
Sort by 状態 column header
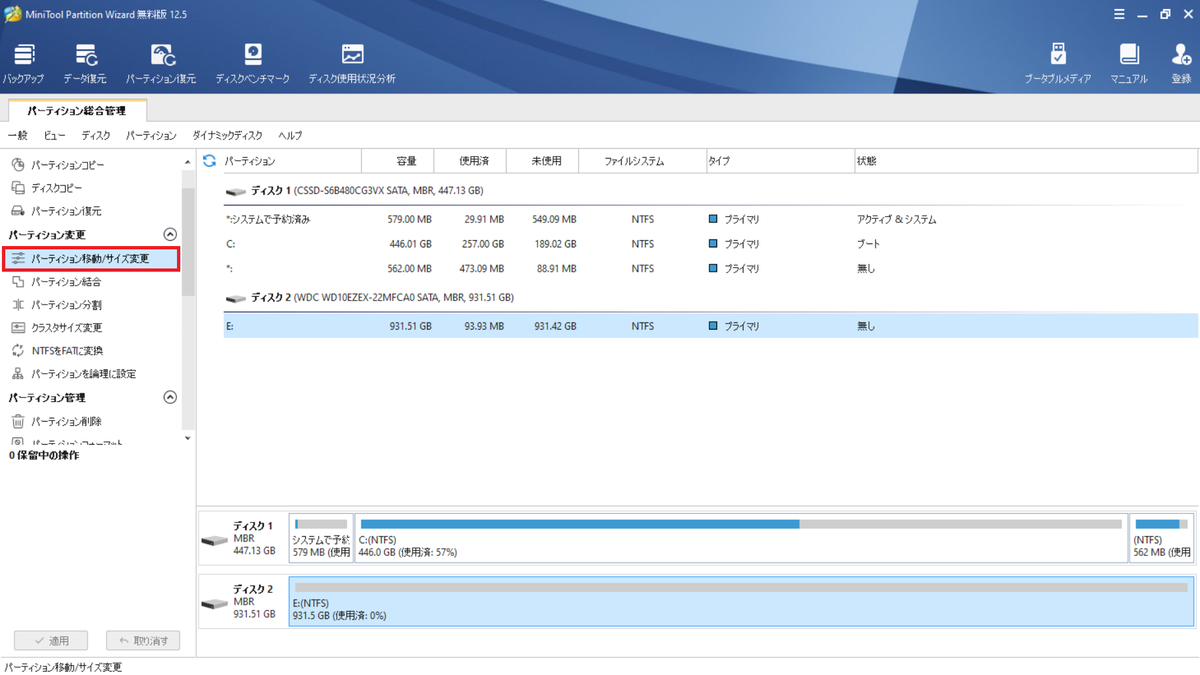tap(1025, 161)
